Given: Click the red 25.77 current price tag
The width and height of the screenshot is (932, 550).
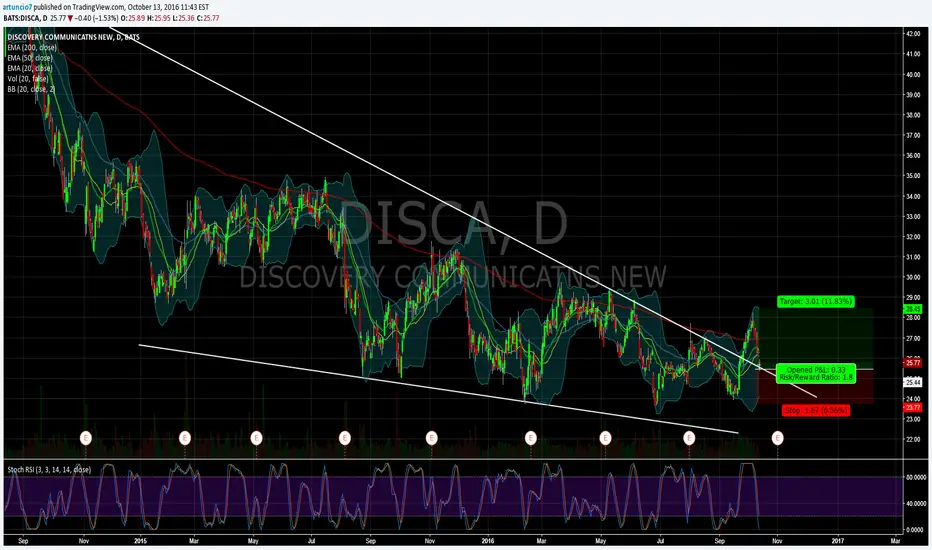Looking at the screenshot, I should (x=912, y=363).
